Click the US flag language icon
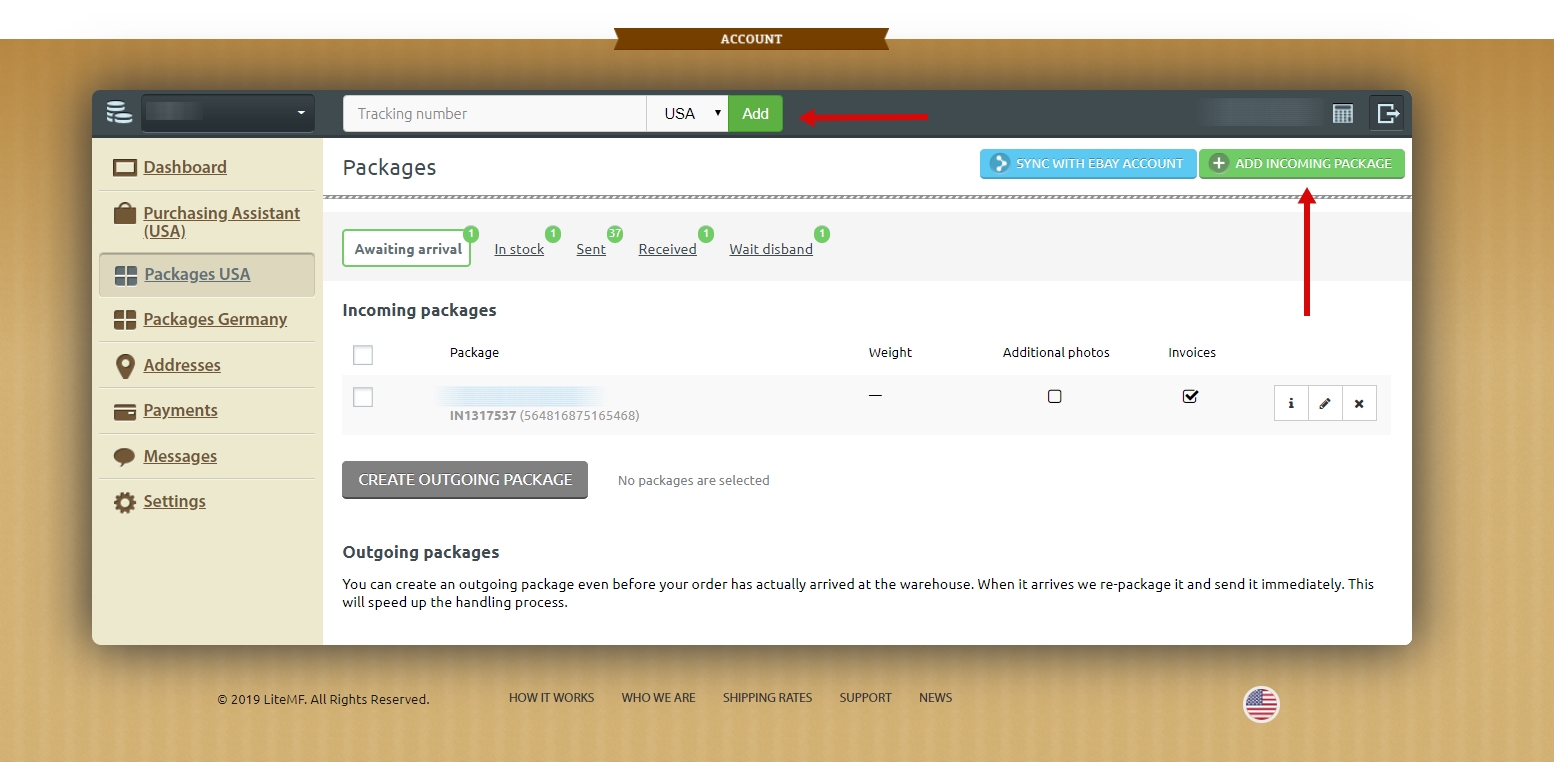The width and height of the screenshot is (1554, 762). click(x=1261, y=704)
